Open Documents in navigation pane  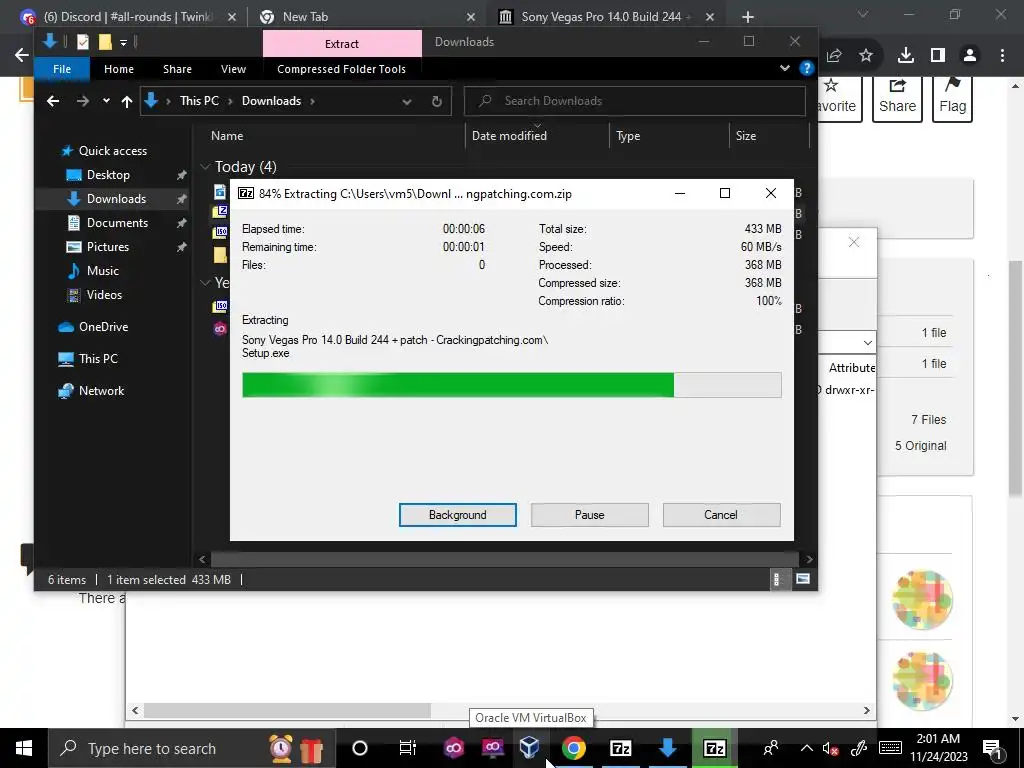(x=117, y=223)
